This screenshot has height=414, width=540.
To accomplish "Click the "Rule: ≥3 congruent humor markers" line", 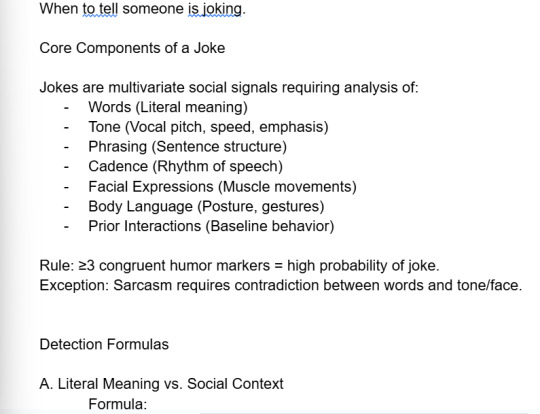I will [x=240, y=266].
